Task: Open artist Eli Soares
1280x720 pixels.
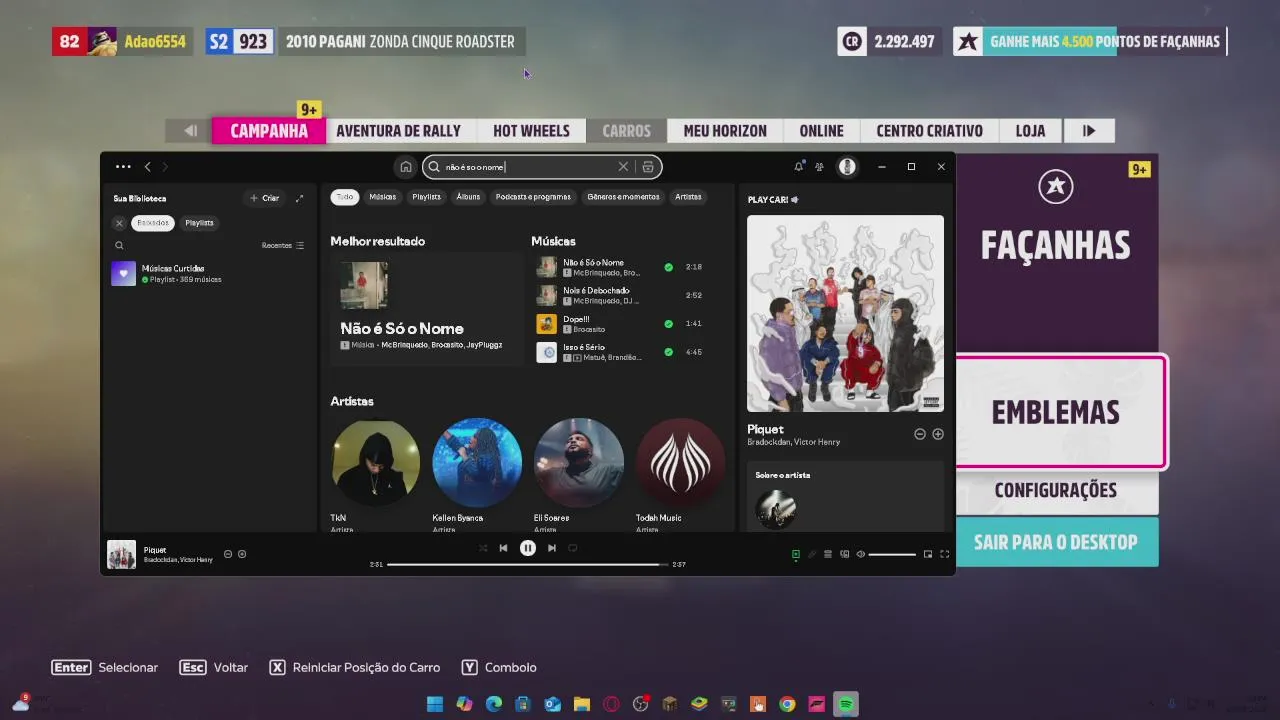Action: point(579,462)
